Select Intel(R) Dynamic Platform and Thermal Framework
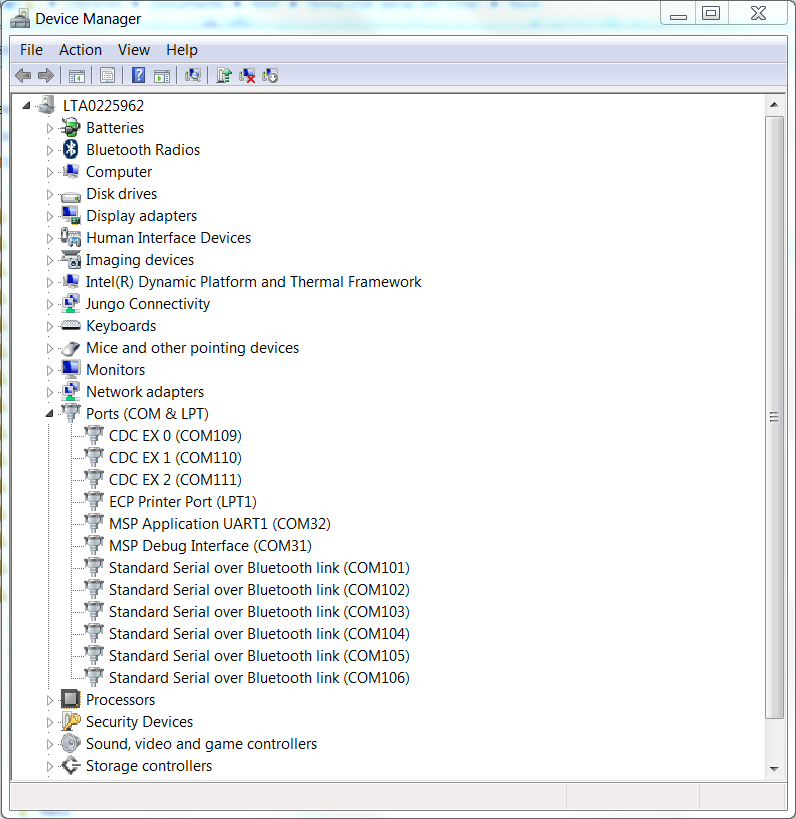 (x=253, y=282)
